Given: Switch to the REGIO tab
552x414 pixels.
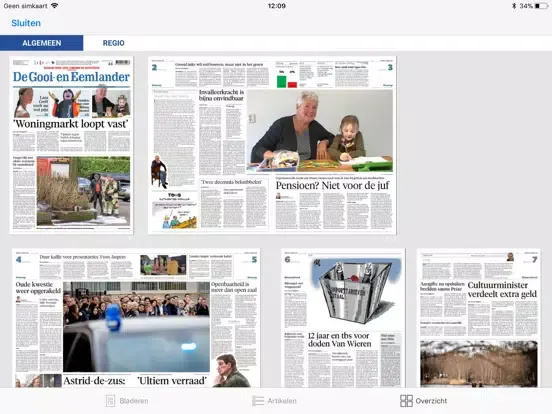Looking at the screenshot, I should 113,43.
